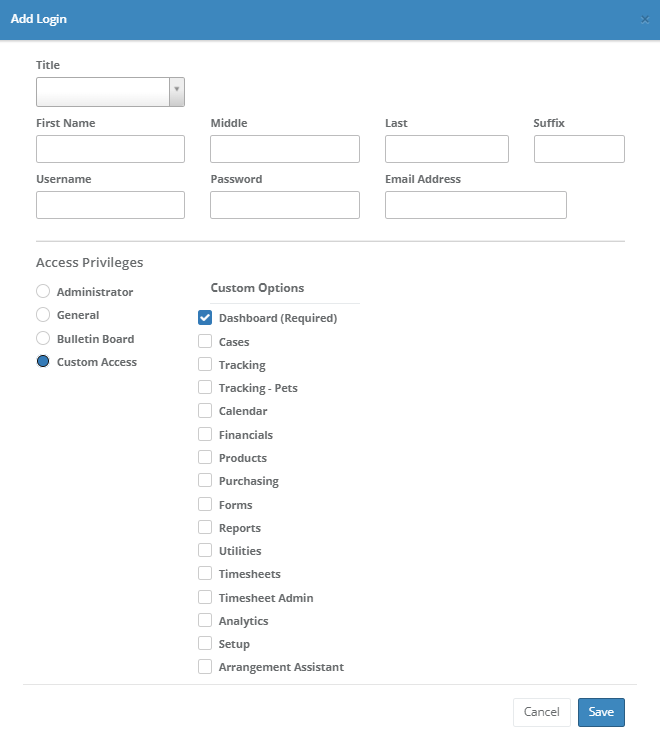Select the Bulletin Board radio option
Image resolution: width=660 pixels, height=745 pixels.
point(43,339)
